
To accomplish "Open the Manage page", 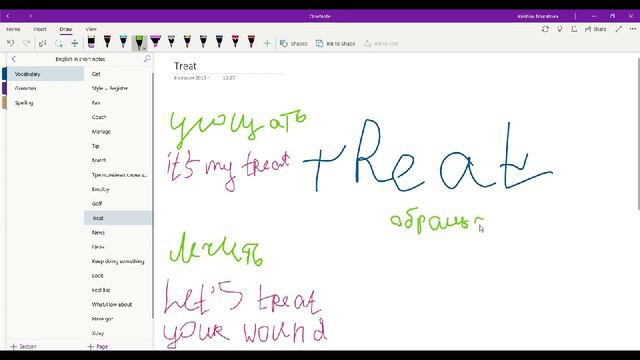I will [118, 131].
